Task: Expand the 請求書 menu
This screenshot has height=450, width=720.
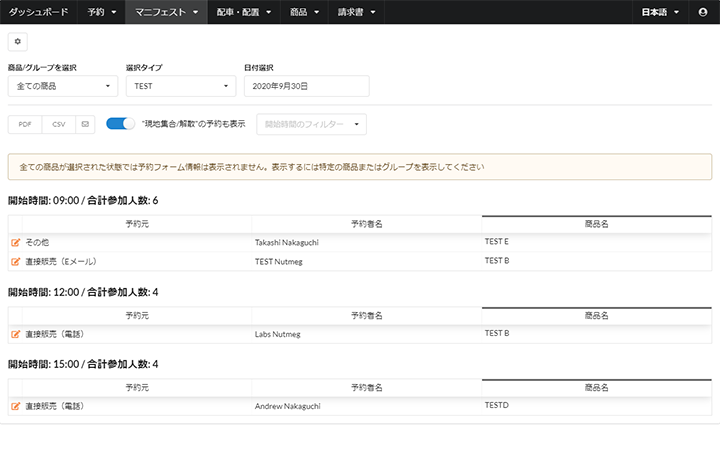Action: [356, 12]
